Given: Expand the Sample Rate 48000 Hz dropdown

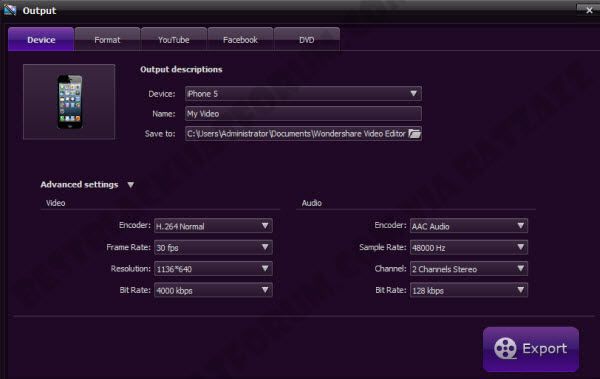Looking at the screenshot, I should (x=469, y=247).
